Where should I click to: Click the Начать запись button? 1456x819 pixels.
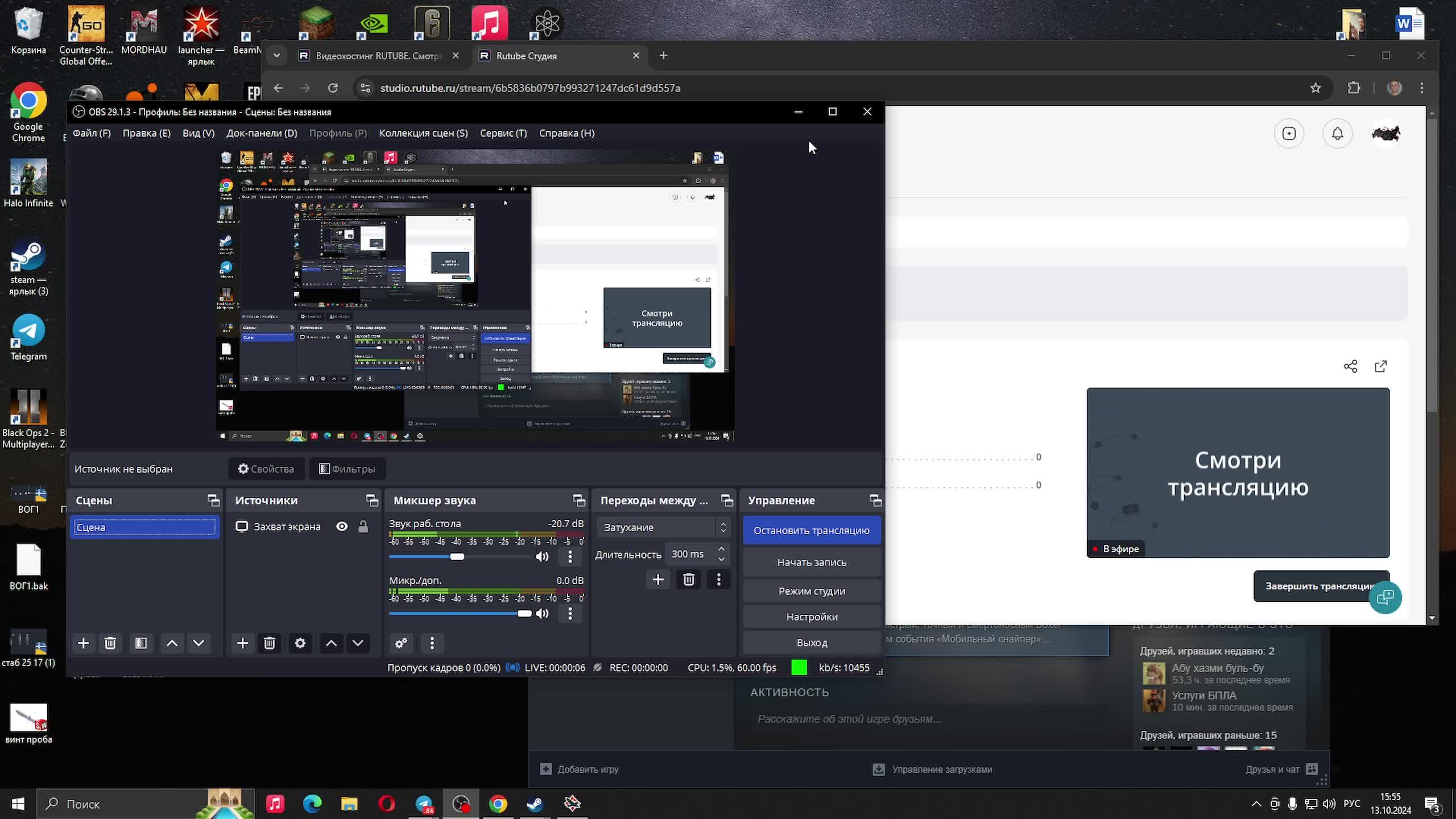tap(811, 562)
